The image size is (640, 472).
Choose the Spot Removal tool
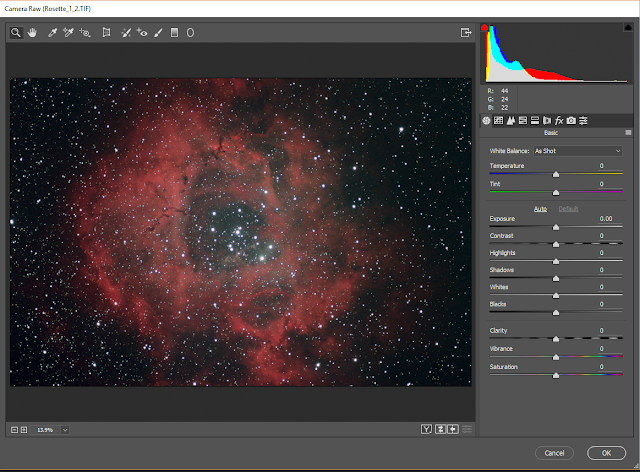[126, 33]
